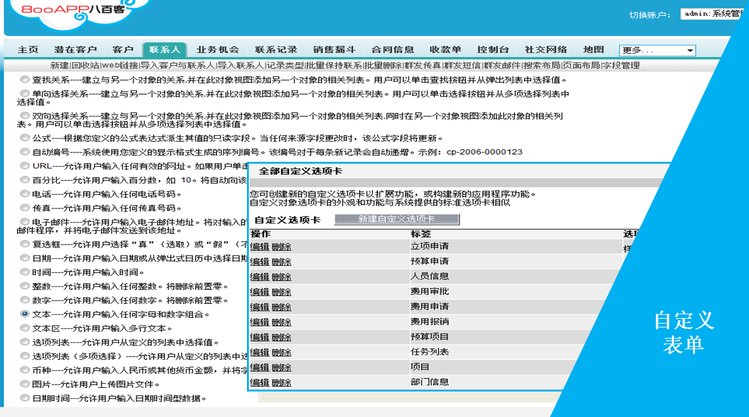Click 编辑 for the 费用申请 row
The width and height of the screenshot is (749, 417).
(x=260, y=307)
